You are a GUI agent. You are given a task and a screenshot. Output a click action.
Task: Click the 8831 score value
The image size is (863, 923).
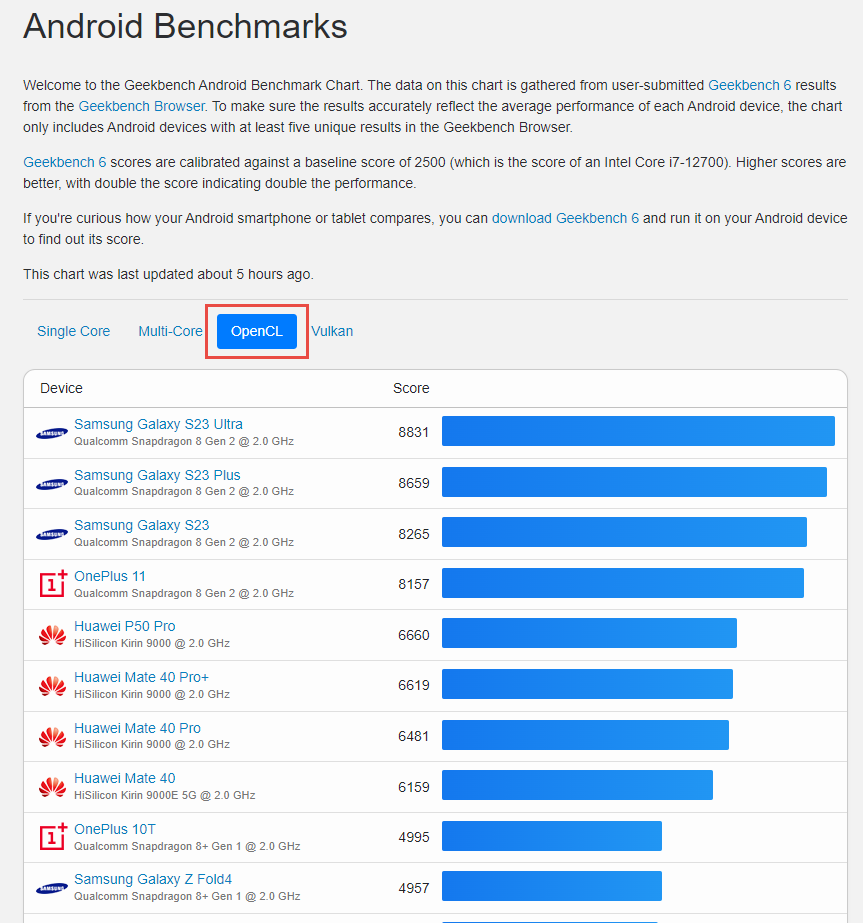click(413, 433)
